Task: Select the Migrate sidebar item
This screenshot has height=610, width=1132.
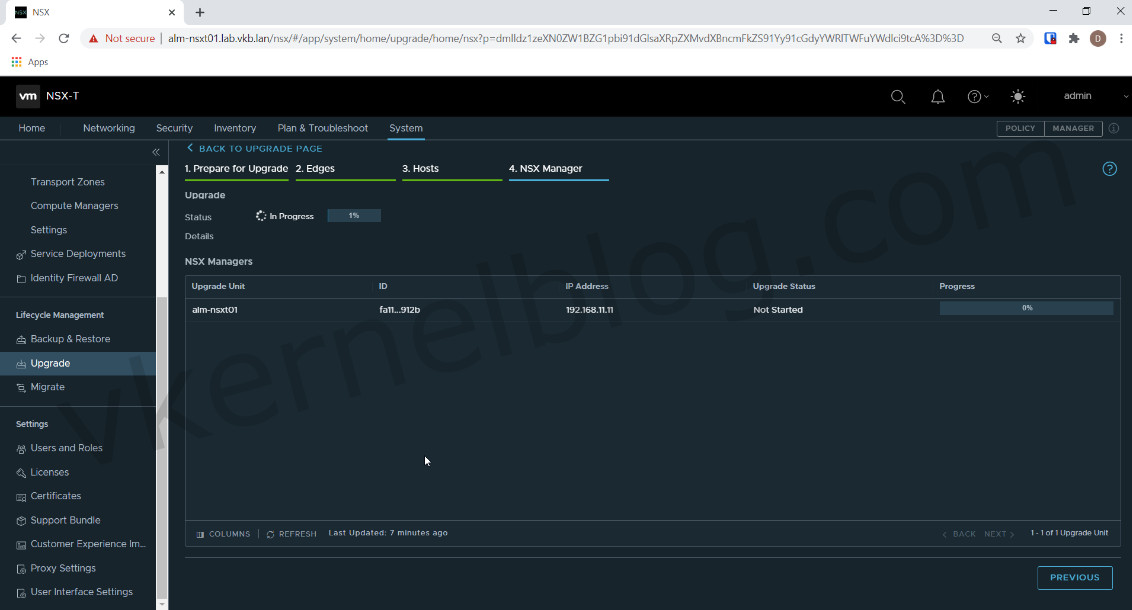Action: (x=48, y=387)
